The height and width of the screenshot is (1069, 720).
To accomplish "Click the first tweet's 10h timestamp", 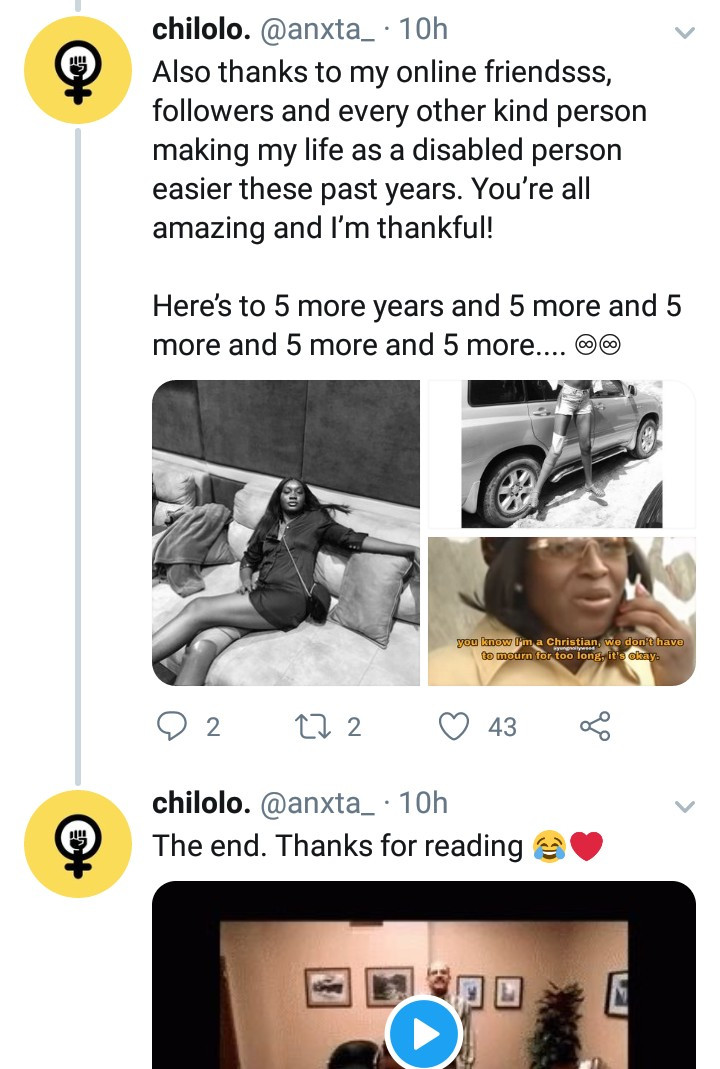I will click(423, 30).
